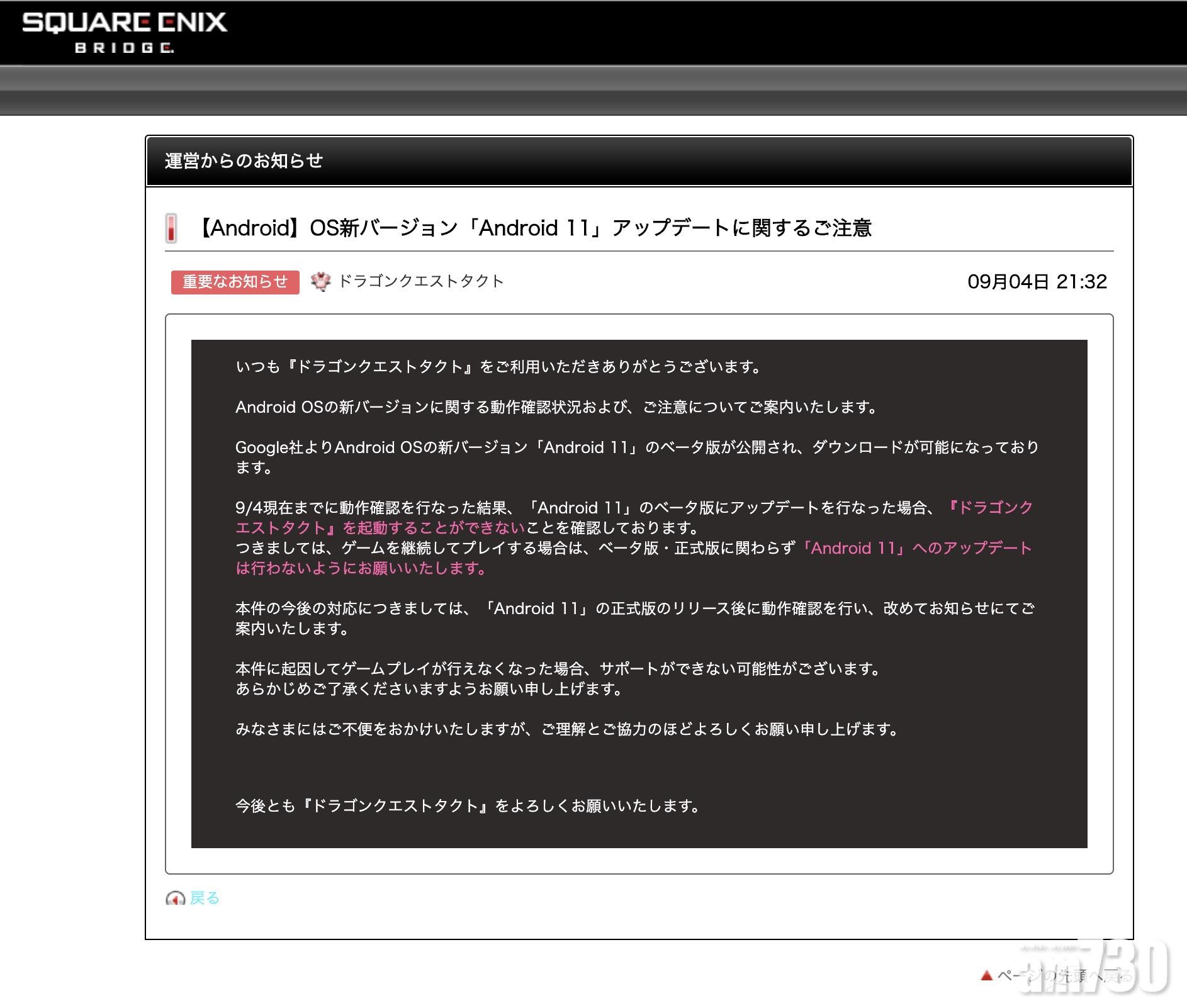The width and height of the screenshot is (1187, 1008).
Task: Click the pink 起動することができない warning text
Action: pyautogui.click(x=434, y=528)
